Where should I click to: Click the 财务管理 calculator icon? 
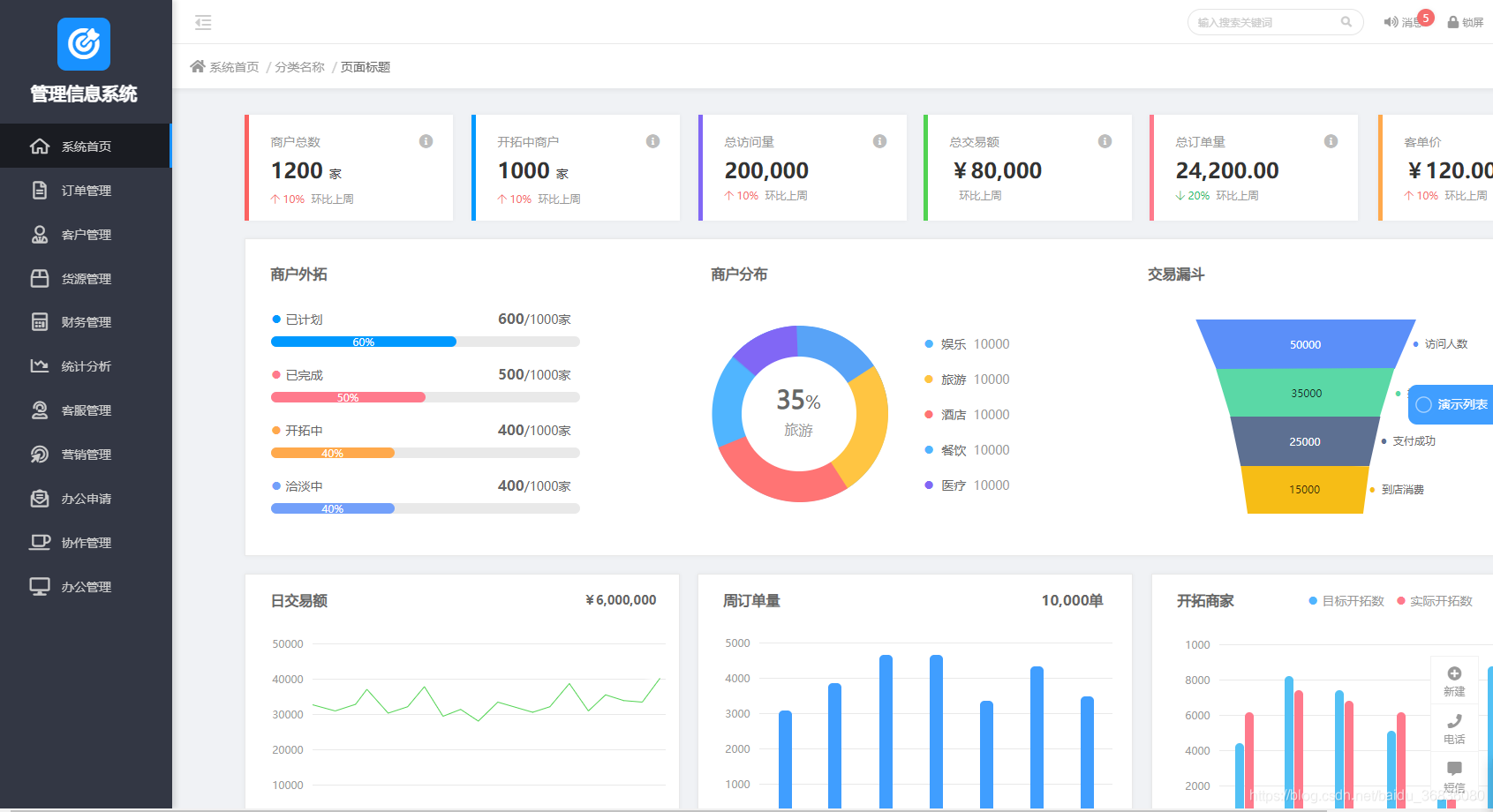(x=40, y=322)
